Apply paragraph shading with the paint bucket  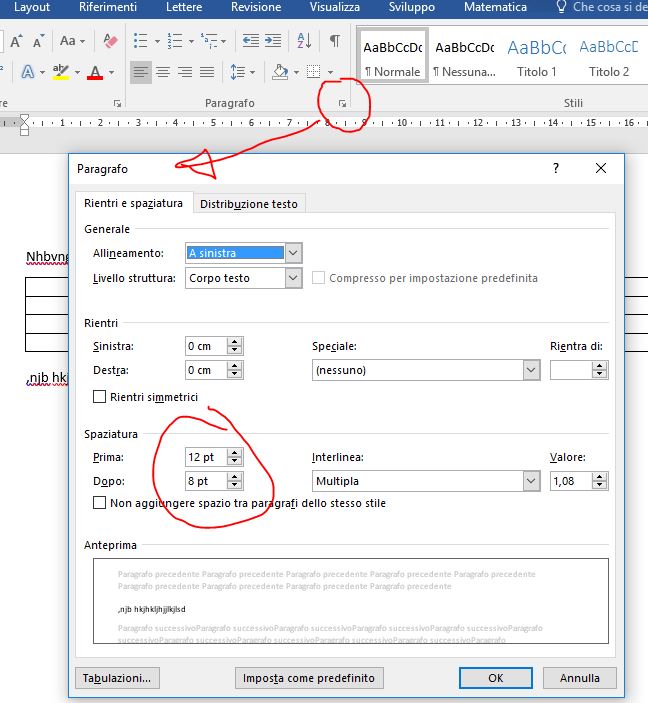tap(280, 72)
